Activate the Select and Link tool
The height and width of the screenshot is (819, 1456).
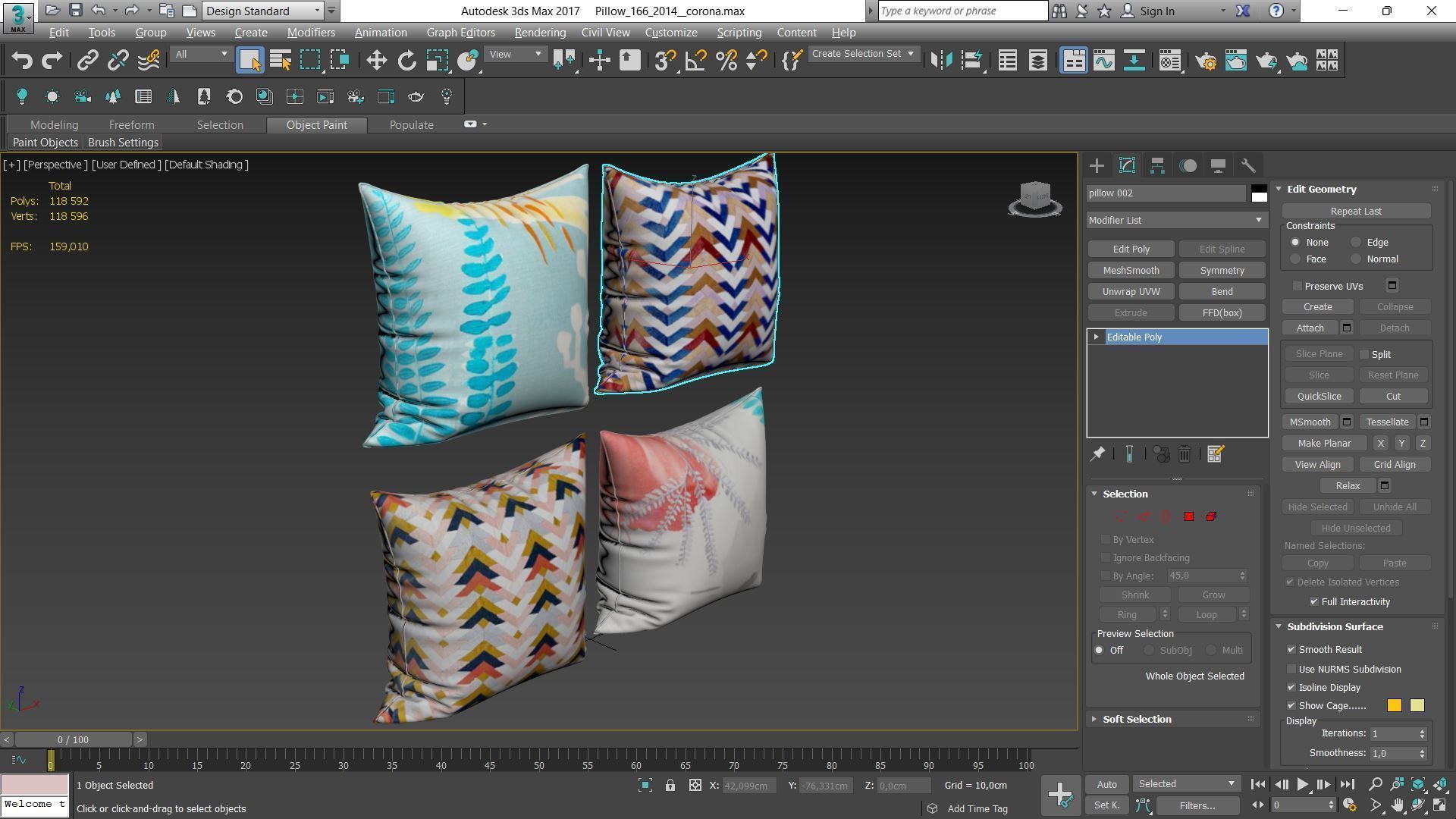pyautogui.click(x=88, y=61)
